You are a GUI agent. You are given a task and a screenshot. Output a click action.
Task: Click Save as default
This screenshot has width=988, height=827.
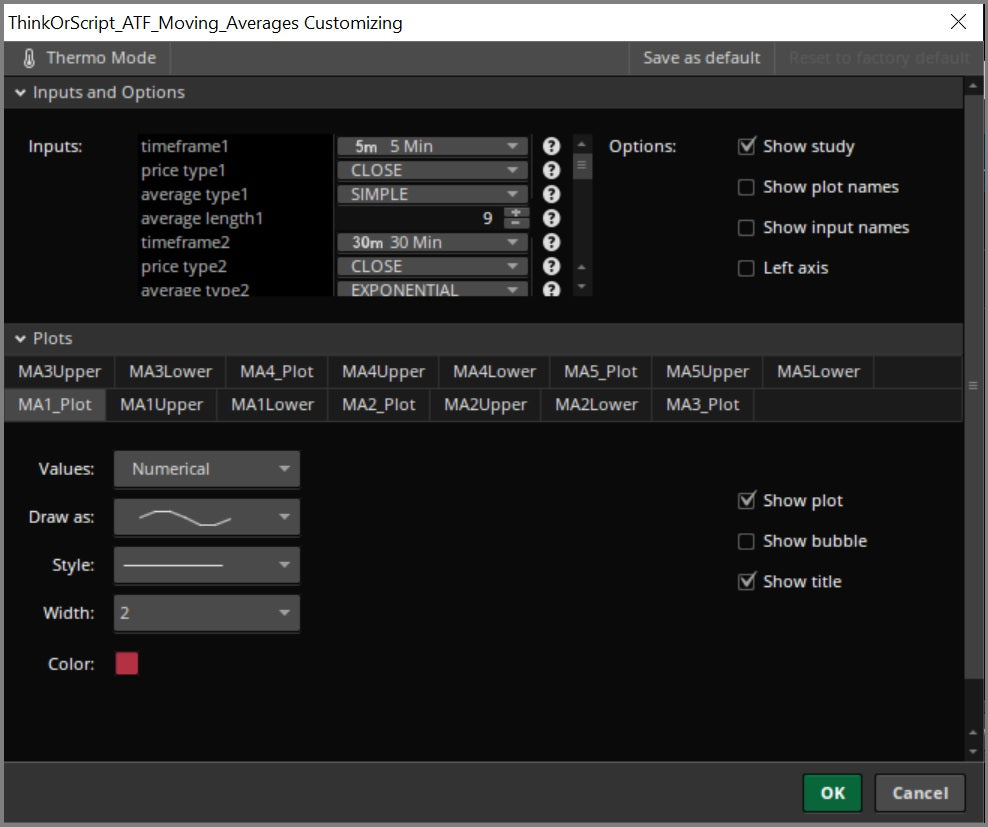(x=701, y=58)
